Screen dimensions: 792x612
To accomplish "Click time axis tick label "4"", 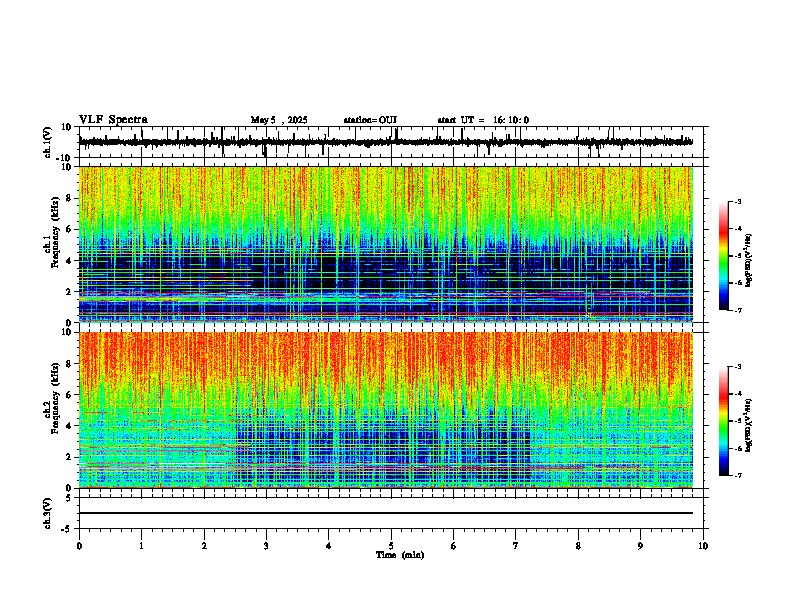I will (329, 546).
